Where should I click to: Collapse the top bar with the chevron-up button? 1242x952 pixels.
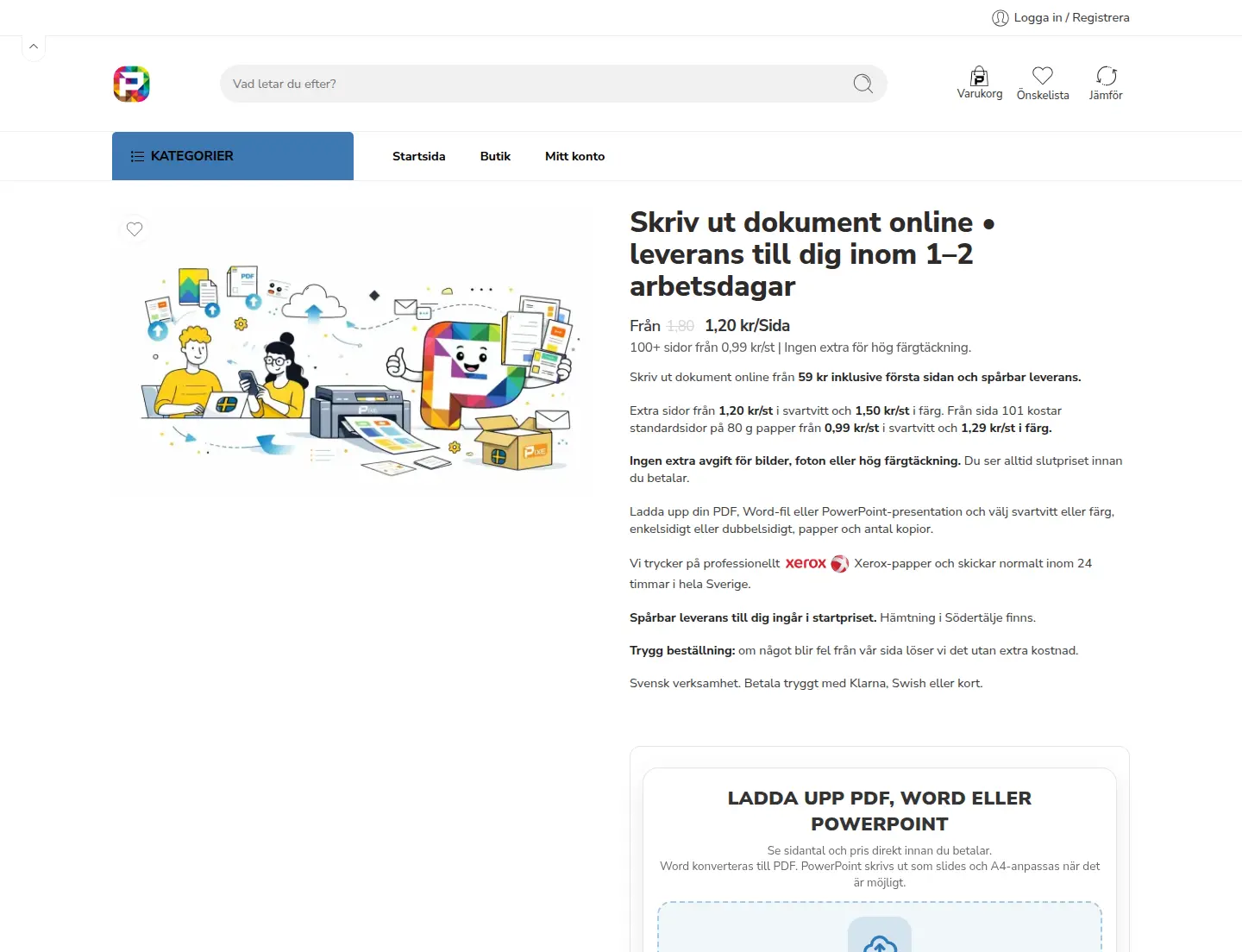click(x=34, y=47)
